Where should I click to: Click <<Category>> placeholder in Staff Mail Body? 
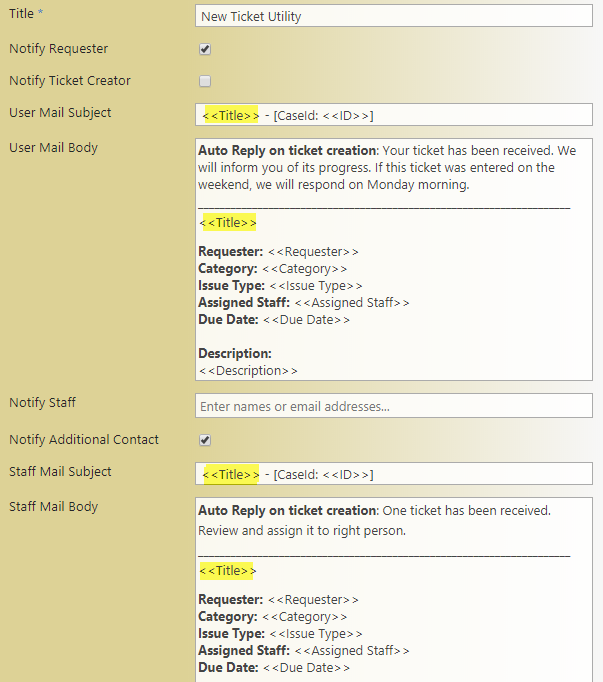(x=305, y=617)
